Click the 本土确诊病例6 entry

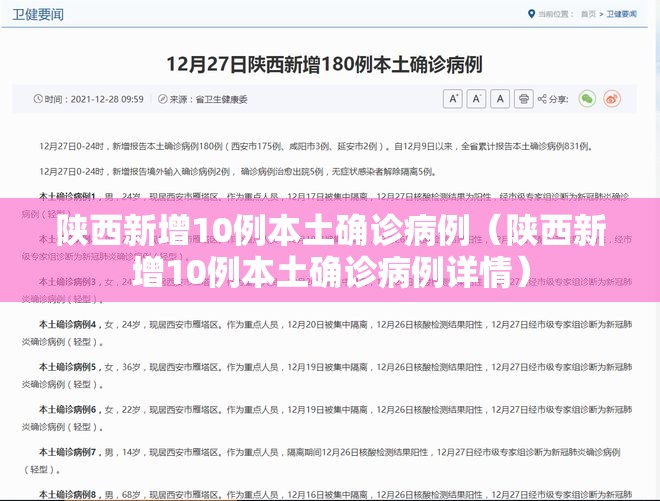pyautogui.click(x=327, y=418)
